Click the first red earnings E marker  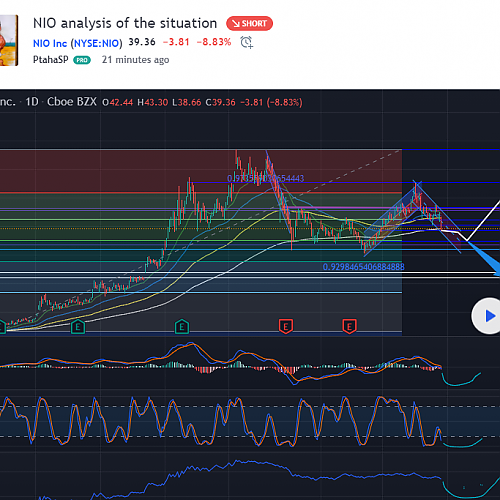286,326
